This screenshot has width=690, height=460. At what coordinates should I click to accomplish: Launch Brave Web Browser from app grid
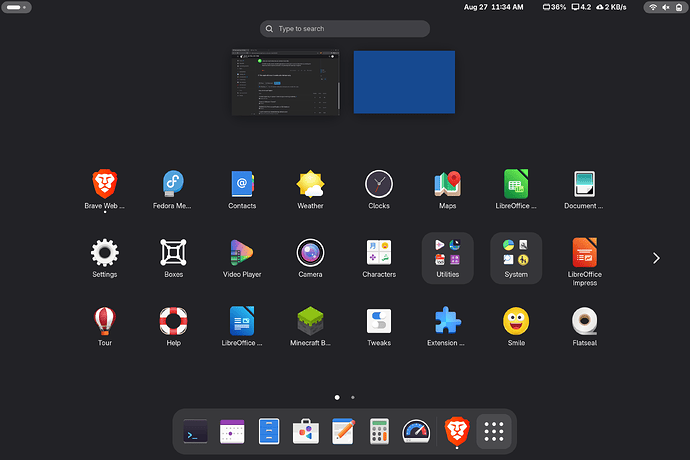pos(105,189)
